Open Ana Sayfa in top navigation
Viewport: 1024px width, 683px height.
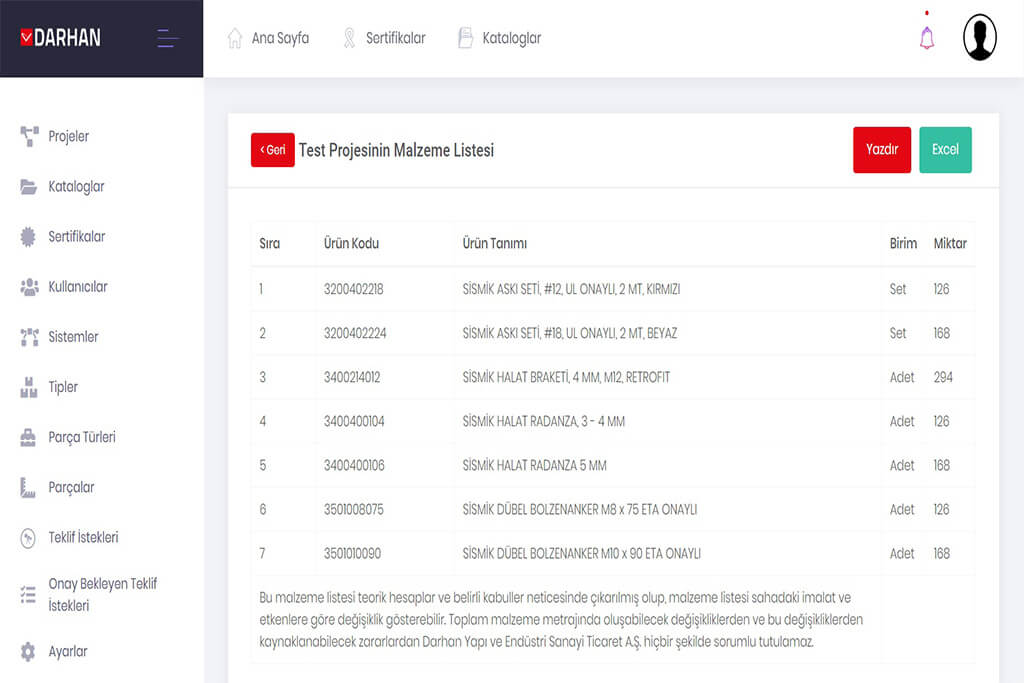[268, 38]
